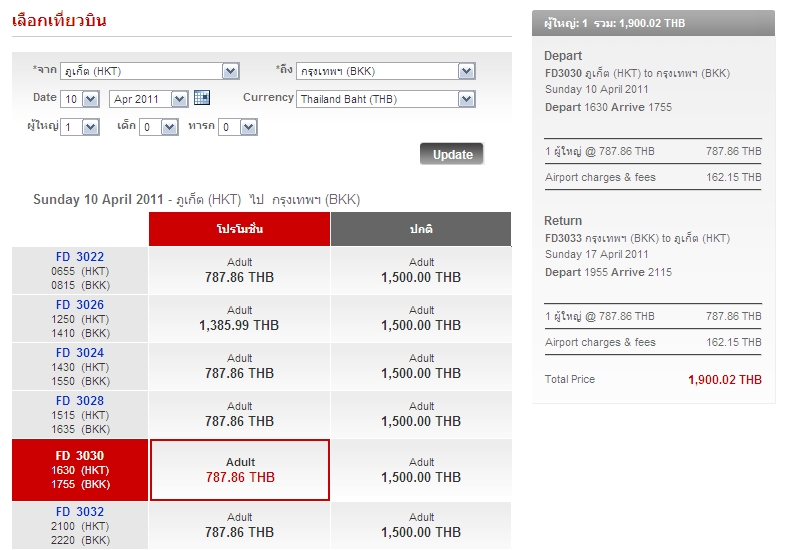
Task: Open the destination dropdown showing BKK
Action: (385, 71)
